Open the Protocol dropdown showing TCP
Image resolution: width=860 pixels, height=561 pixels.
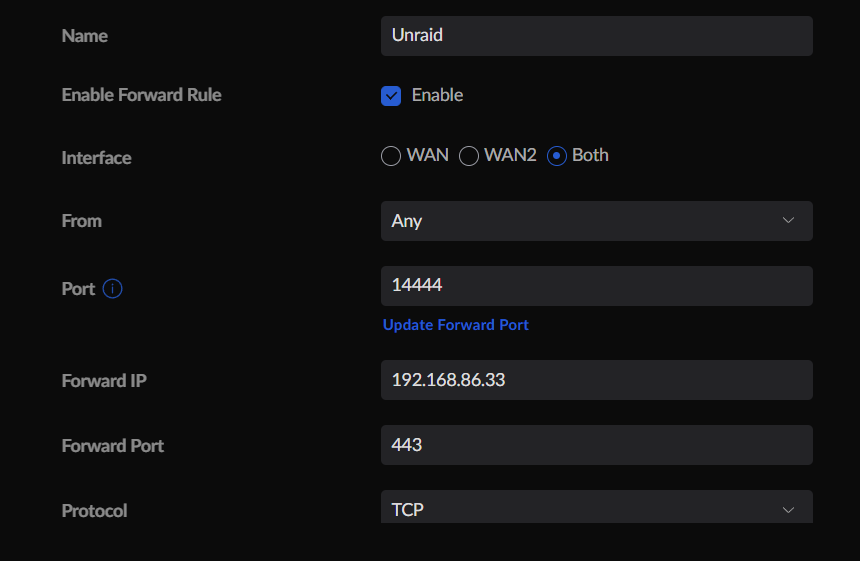click(x=597, y=507)
